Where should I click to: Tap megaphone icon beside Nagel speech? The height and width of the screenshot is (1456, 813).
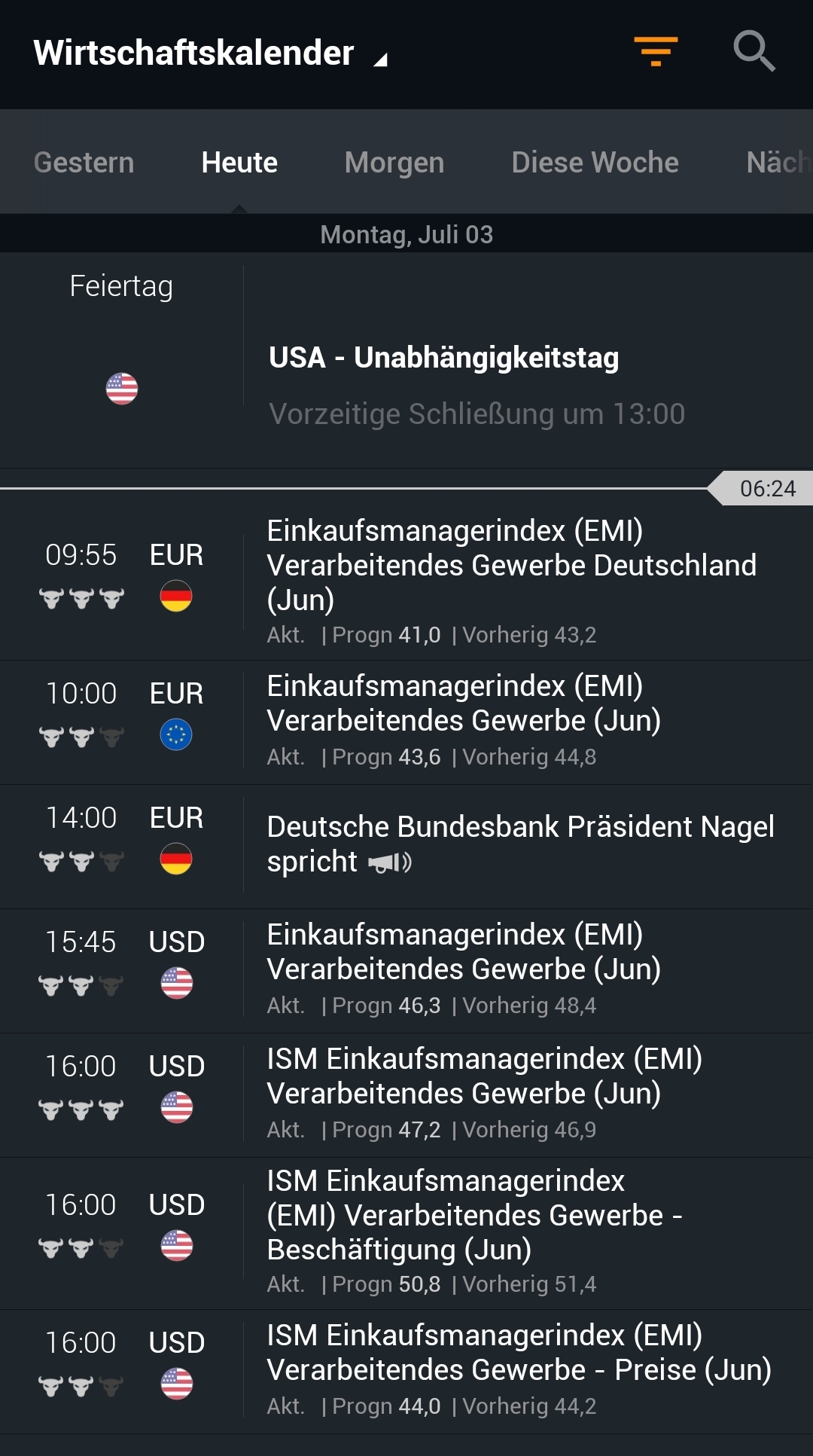pos(390,862)
